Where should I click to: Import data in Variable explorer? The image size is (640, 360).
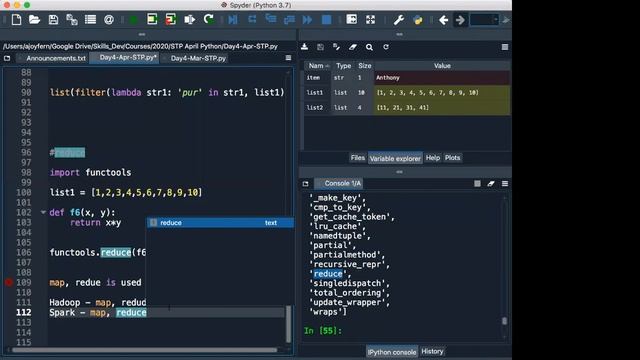click(x=304, y=47)
